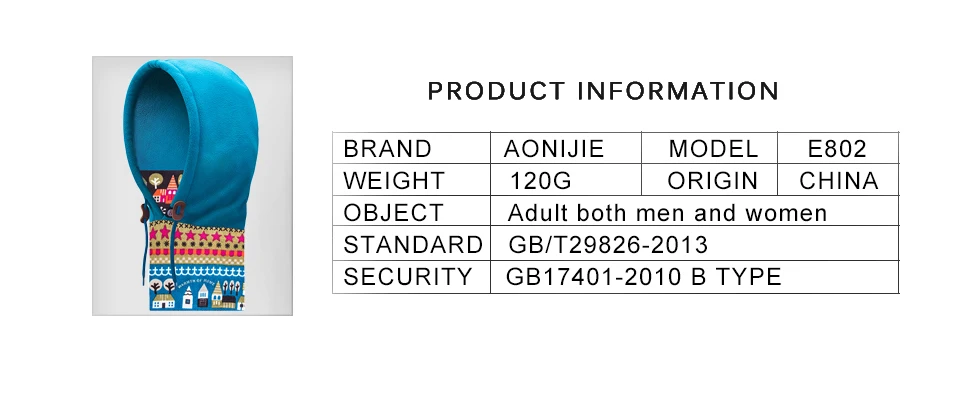Select the MODEL label cell
This screenshot has width=960, height=406.
coord(710,148)
